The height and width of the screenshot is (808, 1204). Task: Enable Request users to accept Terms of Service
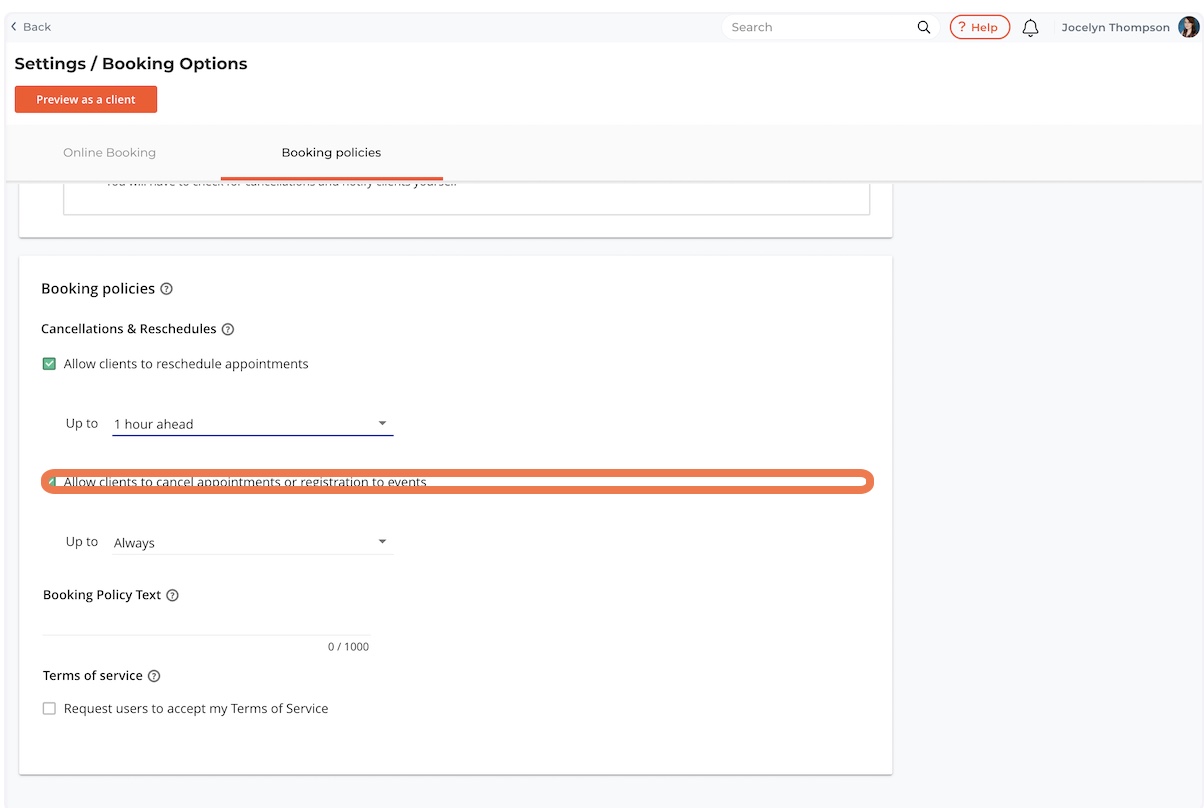click(x=49, y=709)
